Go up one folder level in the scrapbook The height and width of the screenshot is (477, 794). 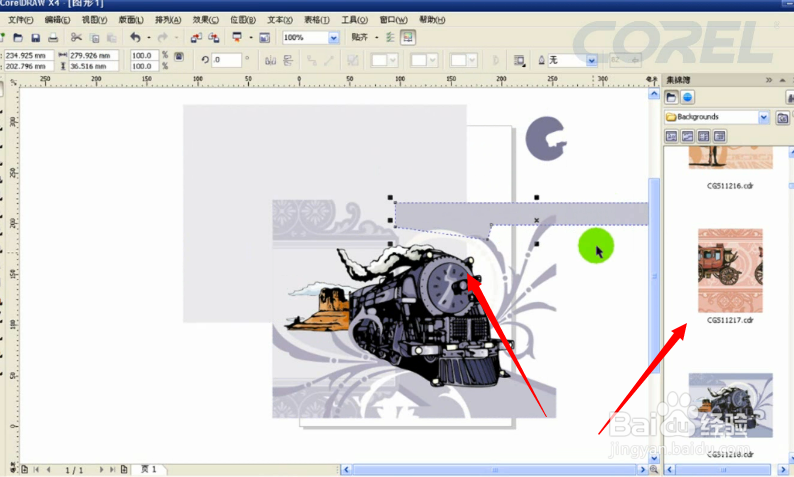(x=782, y=118)
